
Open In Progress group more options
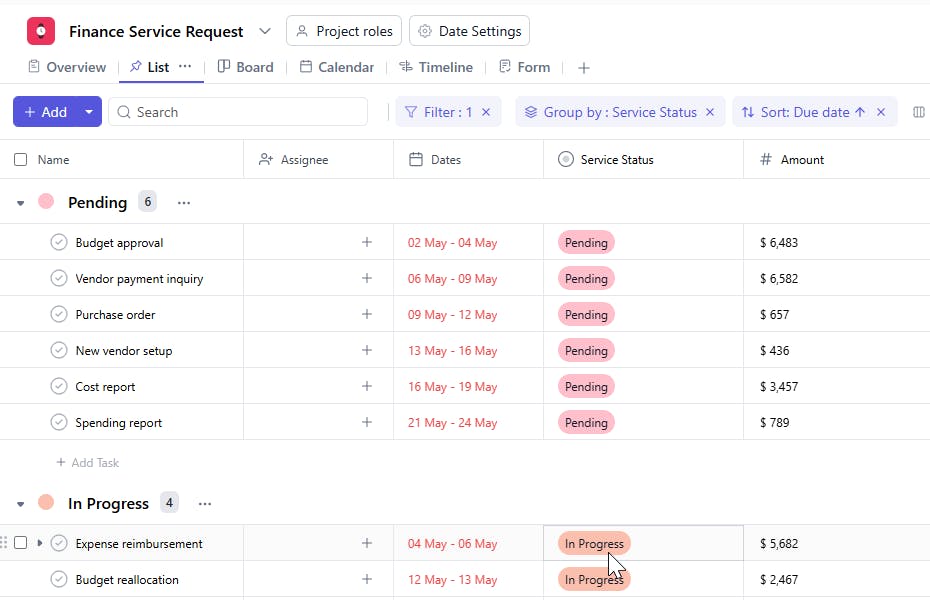205,504
